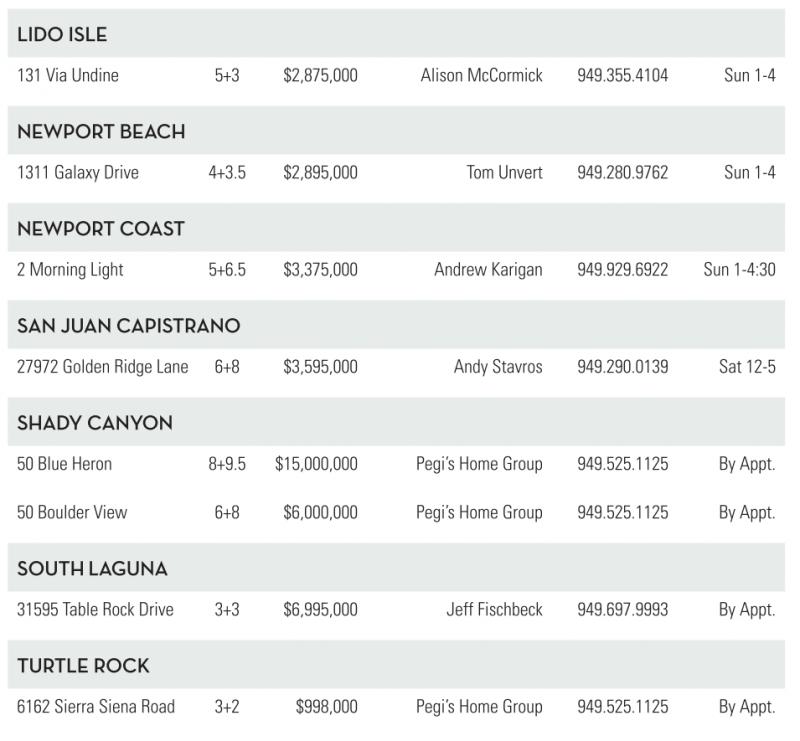The width and height of the screenshot is (800, 741).
Task: Click the $15,000,000 price
Action: pos(316,464)
